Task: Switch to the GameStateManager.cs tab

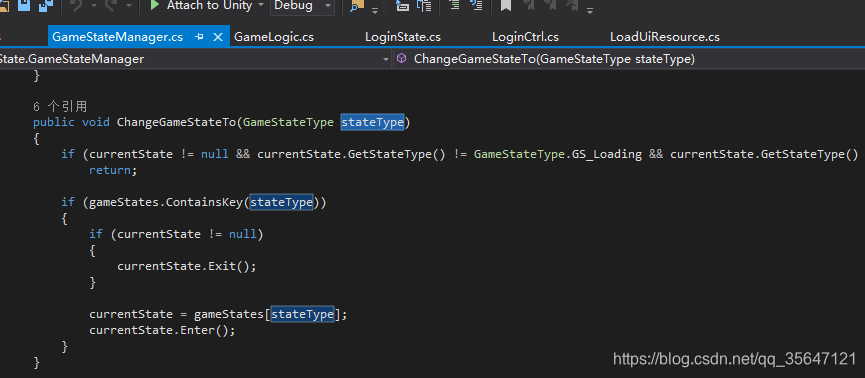Action: coord(117,37)
